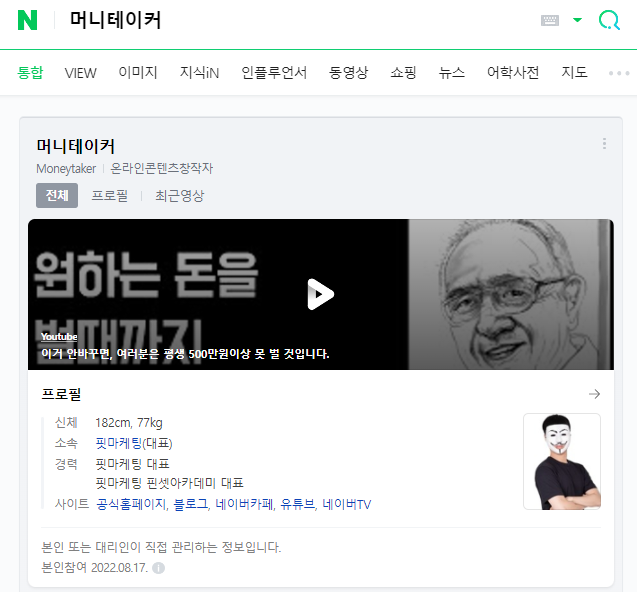The width and height of the screenshot is (637, 592).
Task: Click the green search magnifier icon
Action: pyautogui.click(x=609, y=20)
